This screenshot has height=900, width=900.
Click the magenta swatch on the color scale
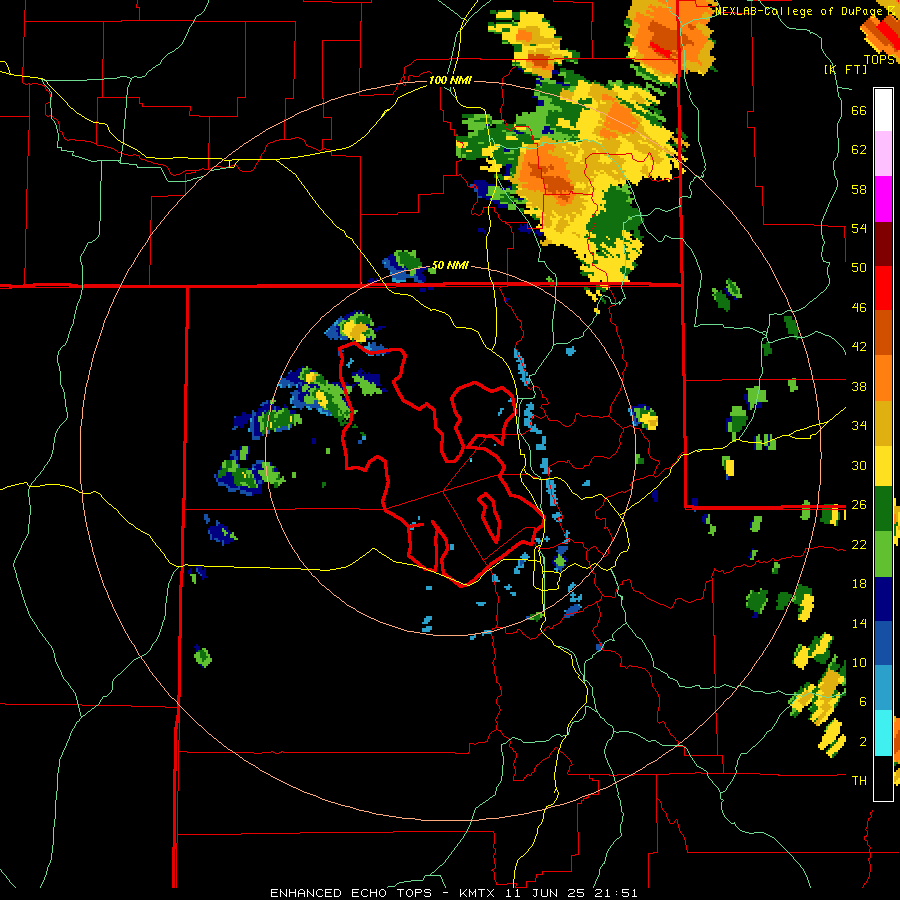tap(883, 199)
